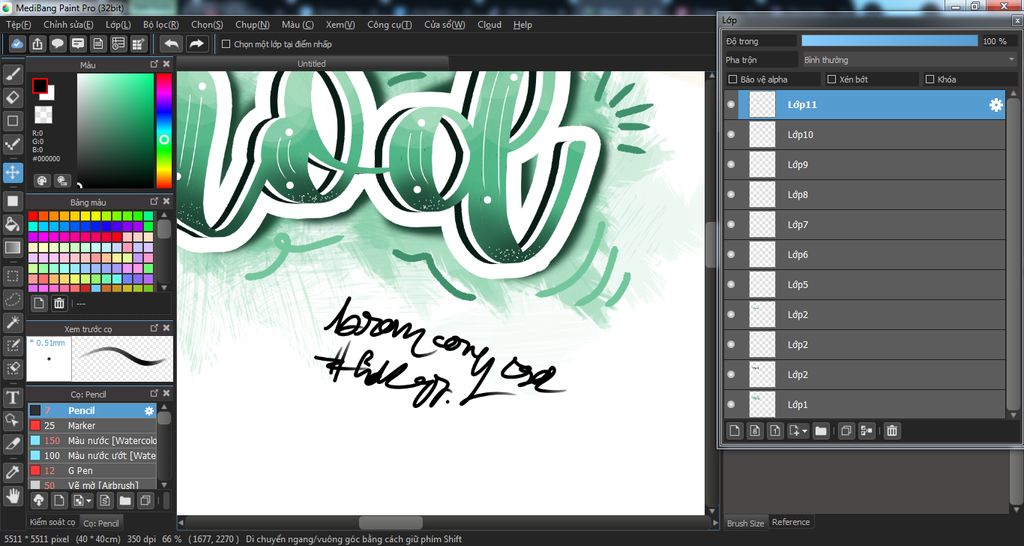Toggle 'Xén bớt' clipping checkbox

coord(831,79)
